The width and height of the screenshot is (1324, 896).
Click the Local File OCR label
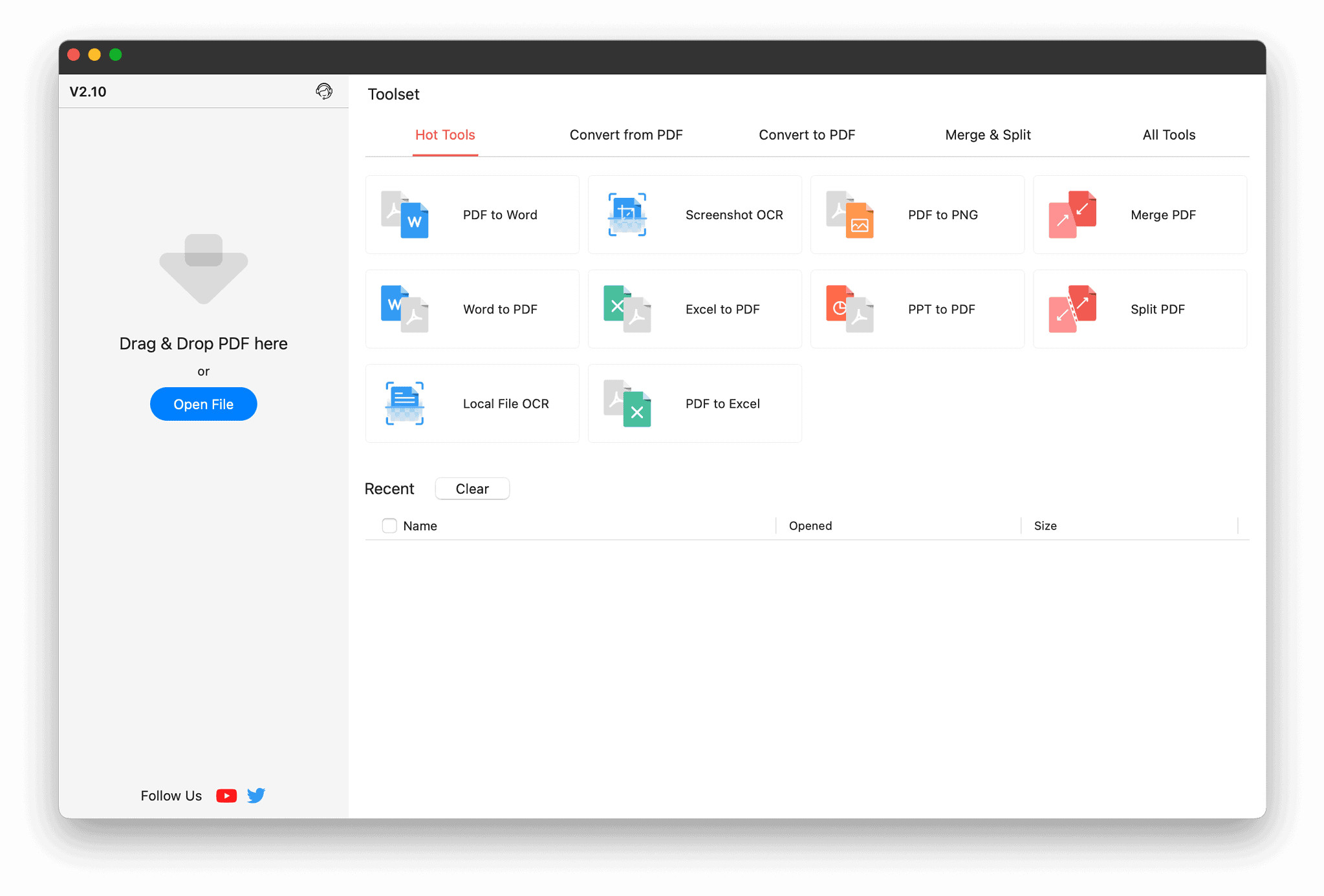[x=506, y=403]
